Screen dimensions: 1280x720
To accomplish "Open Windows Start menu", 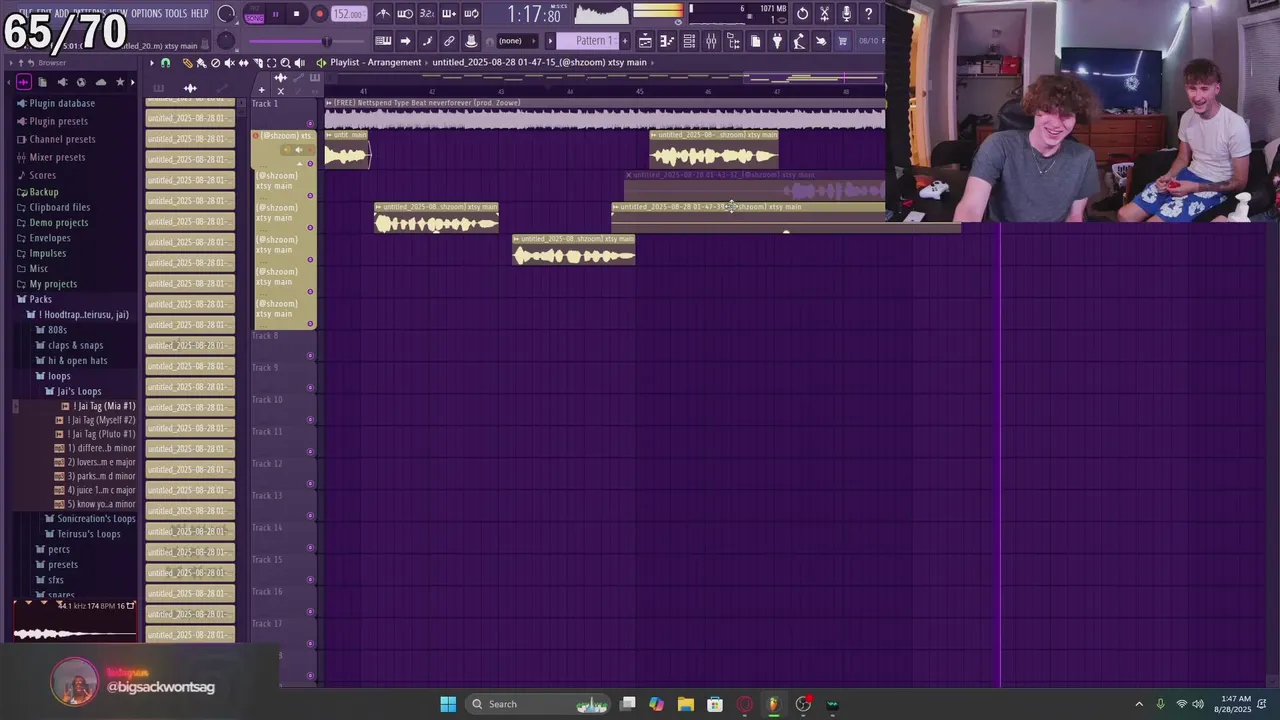I will (448, 704).
